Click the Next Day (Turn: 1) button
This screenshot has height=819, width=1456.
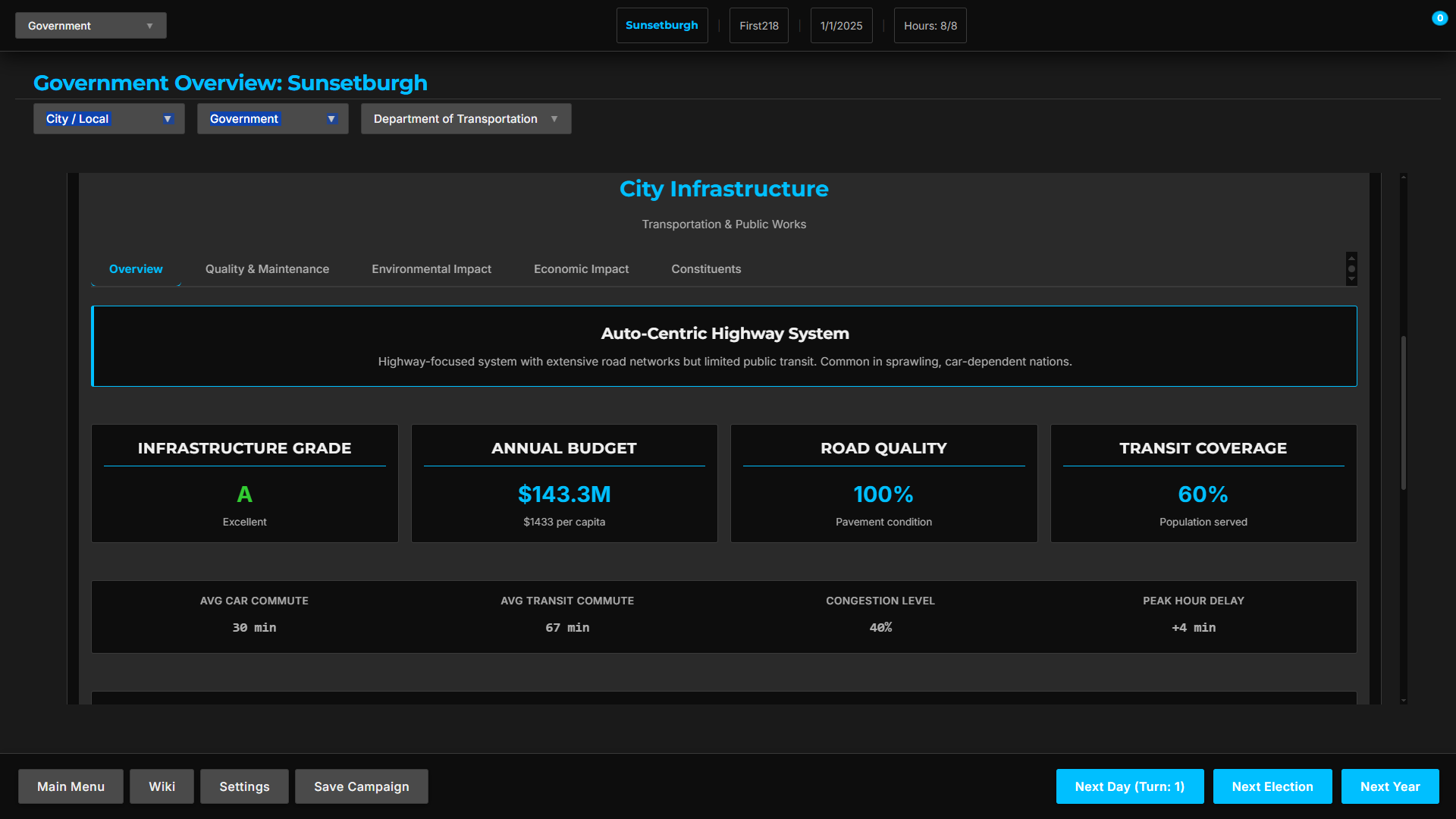[x=1129, y=786]
